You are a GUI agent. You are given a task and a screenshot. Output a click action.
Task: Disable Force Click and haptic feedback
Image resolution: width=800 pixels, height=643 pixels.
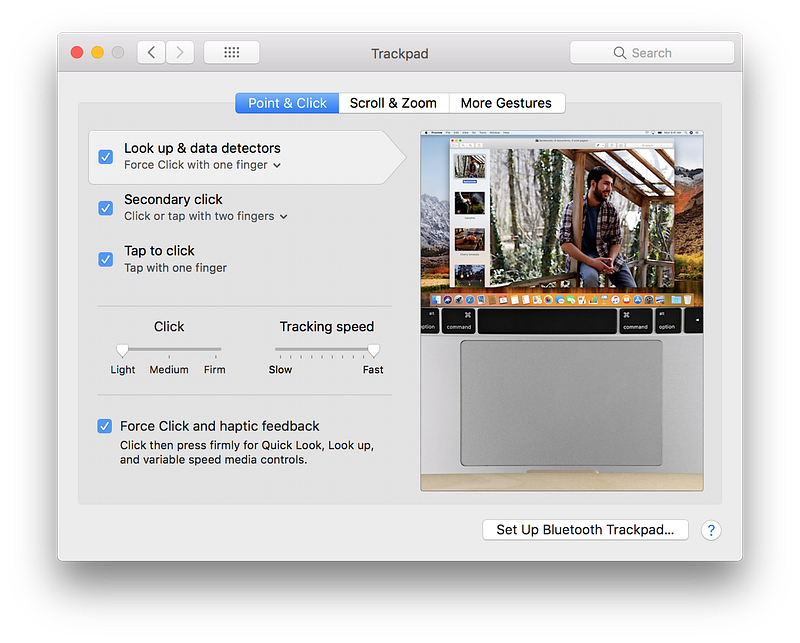pos(105,426)
